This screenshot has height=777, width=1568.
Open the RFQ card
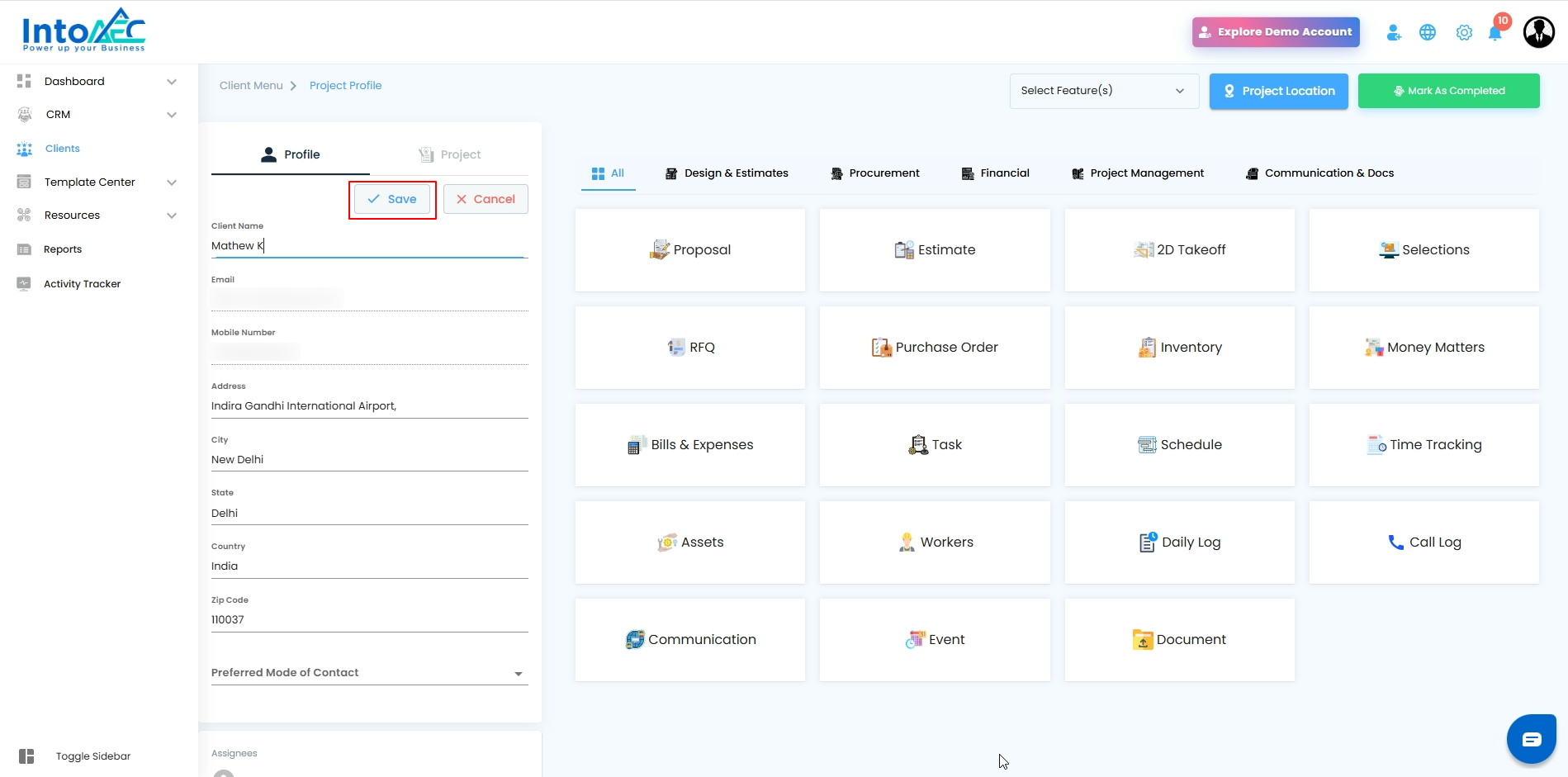pos(690,348)
